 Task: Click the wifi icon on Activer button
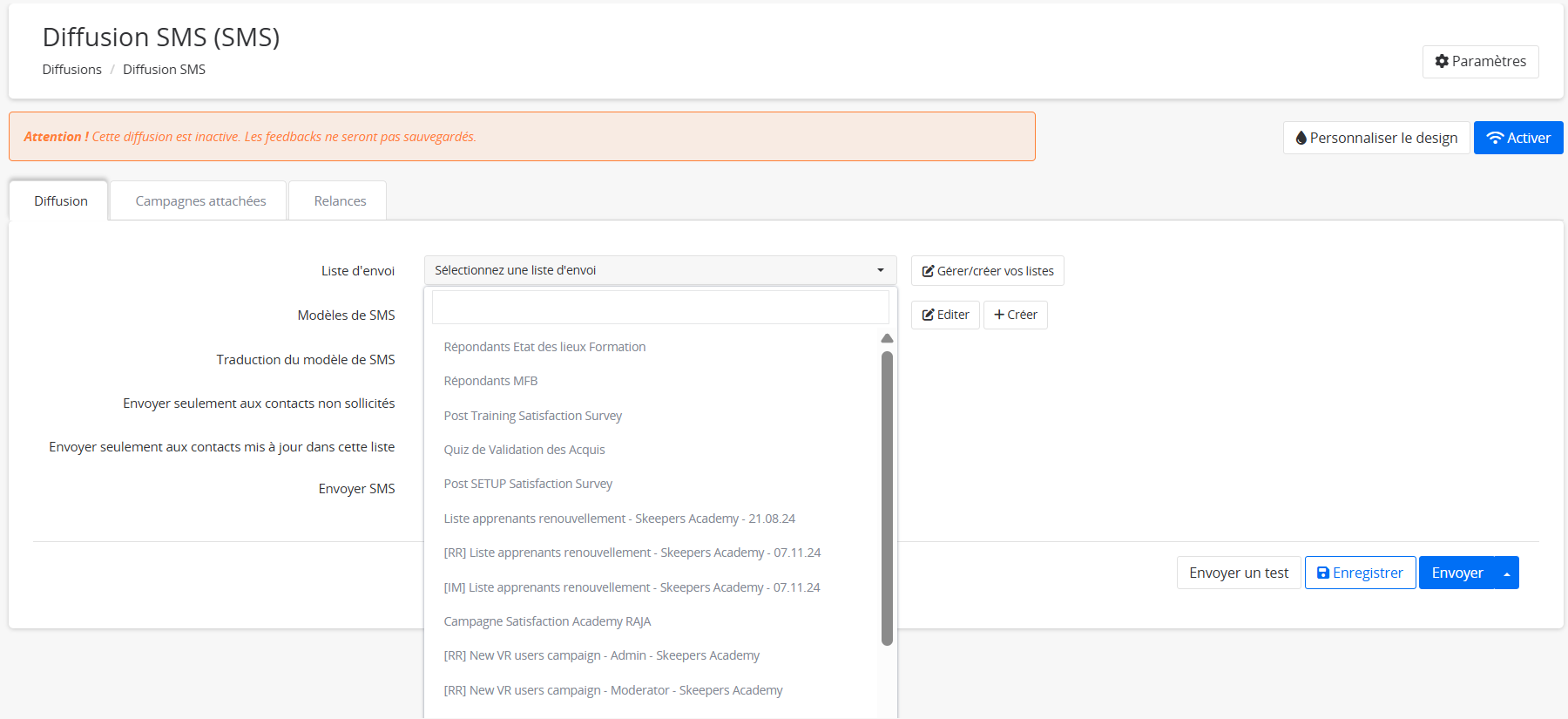coord(1495,138)
